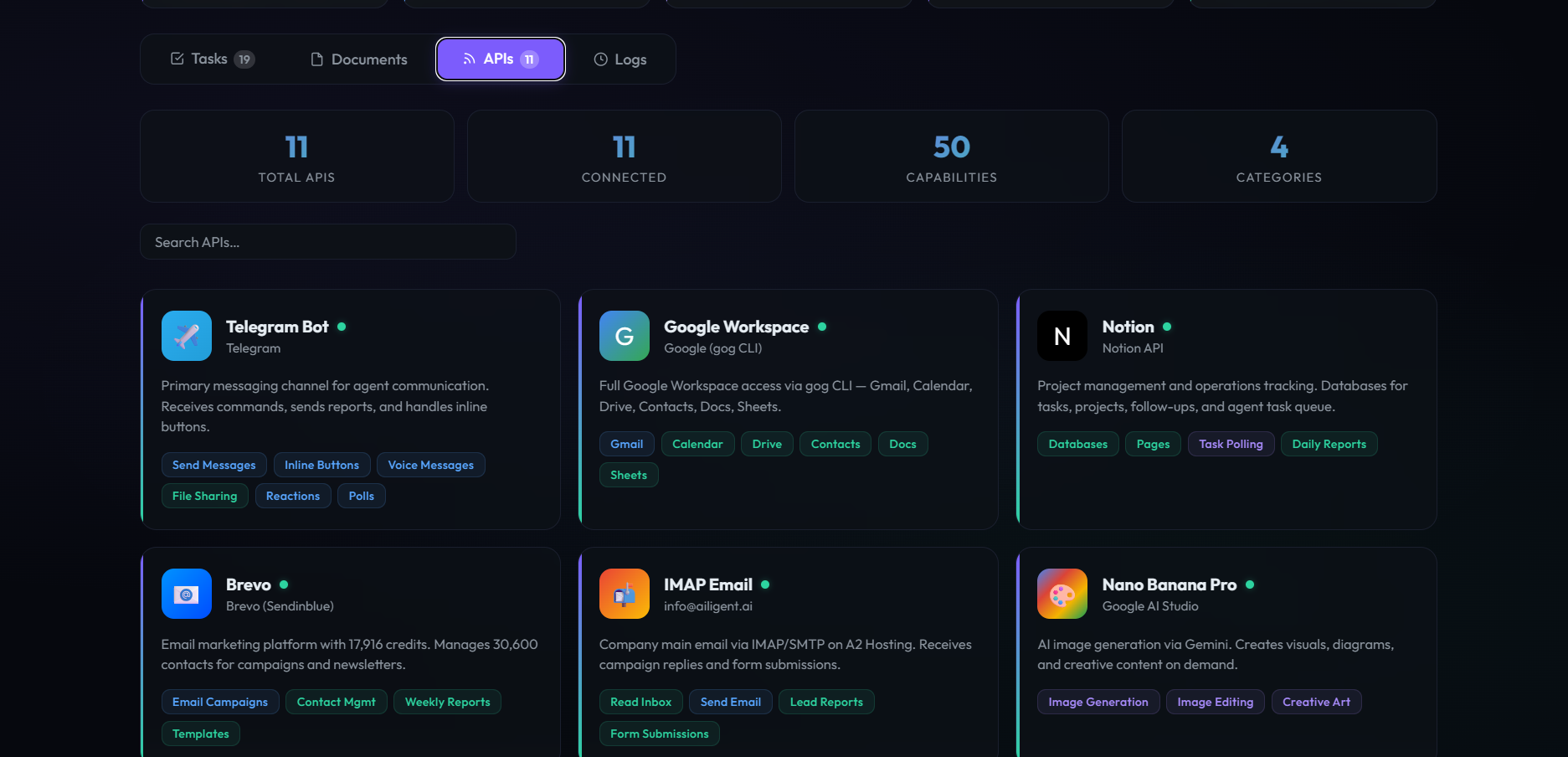Image resolution: width=1568 pixels, height=757 pixels.
Task: Click the Daily Reports capability tag
Action: point(1329,444)
